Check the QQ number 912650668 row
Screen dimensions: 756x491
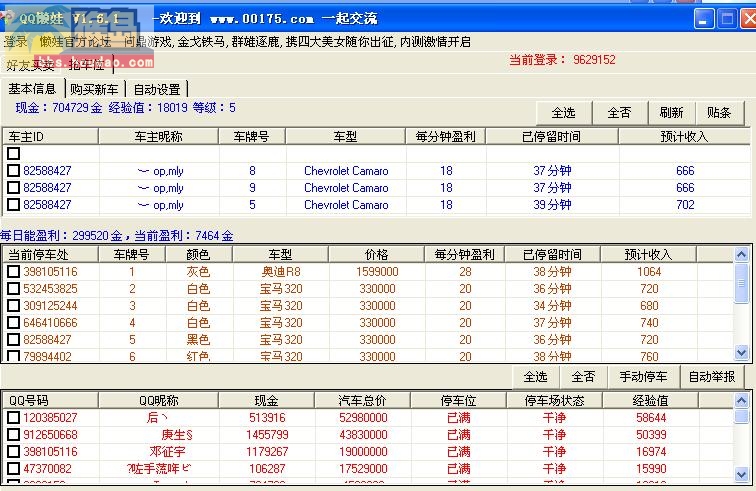pyautogui.click(x=14, y=435)
